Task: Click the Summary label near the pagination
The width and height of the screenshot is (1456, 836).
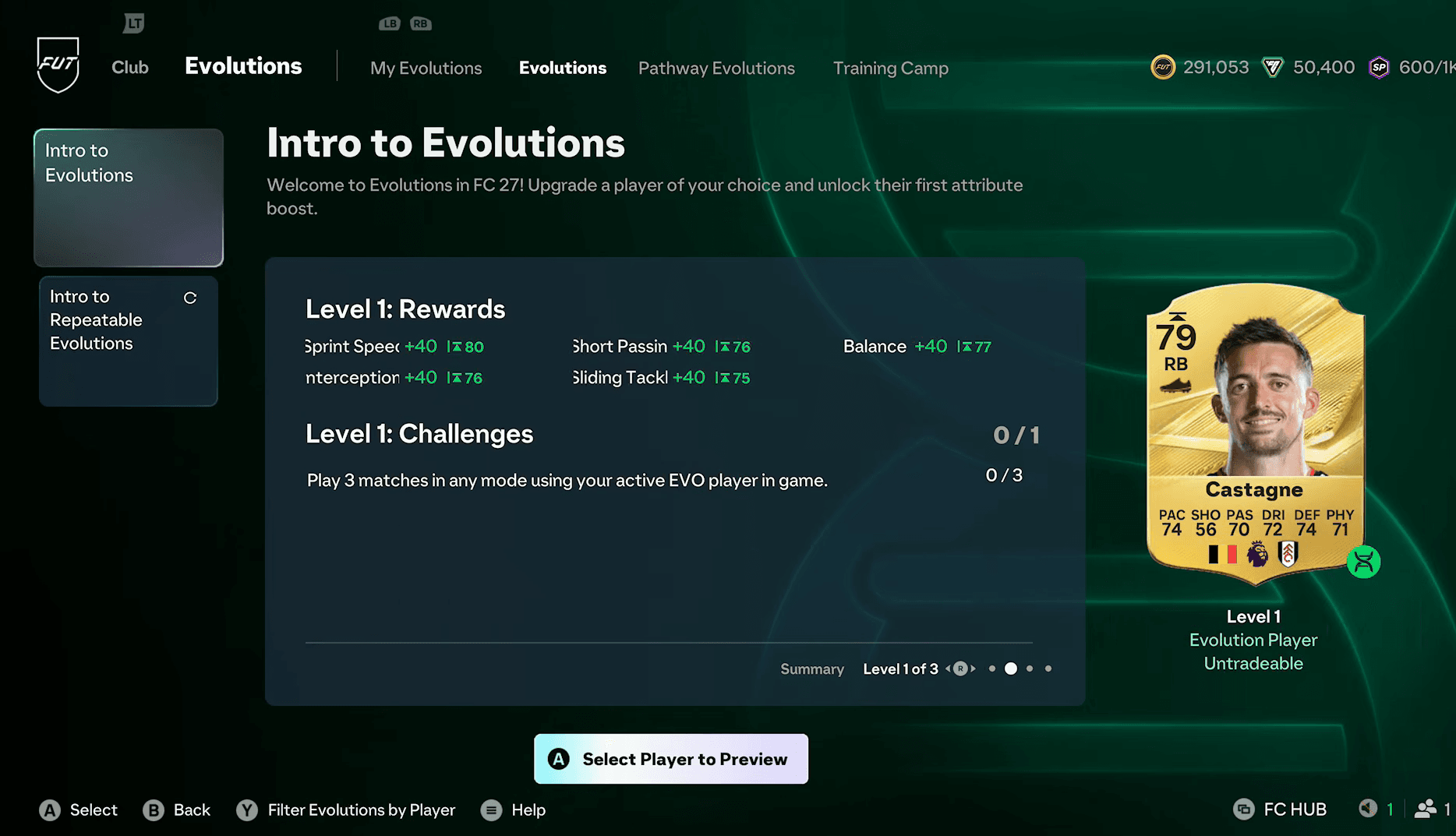Action: [x=812, y=669]
